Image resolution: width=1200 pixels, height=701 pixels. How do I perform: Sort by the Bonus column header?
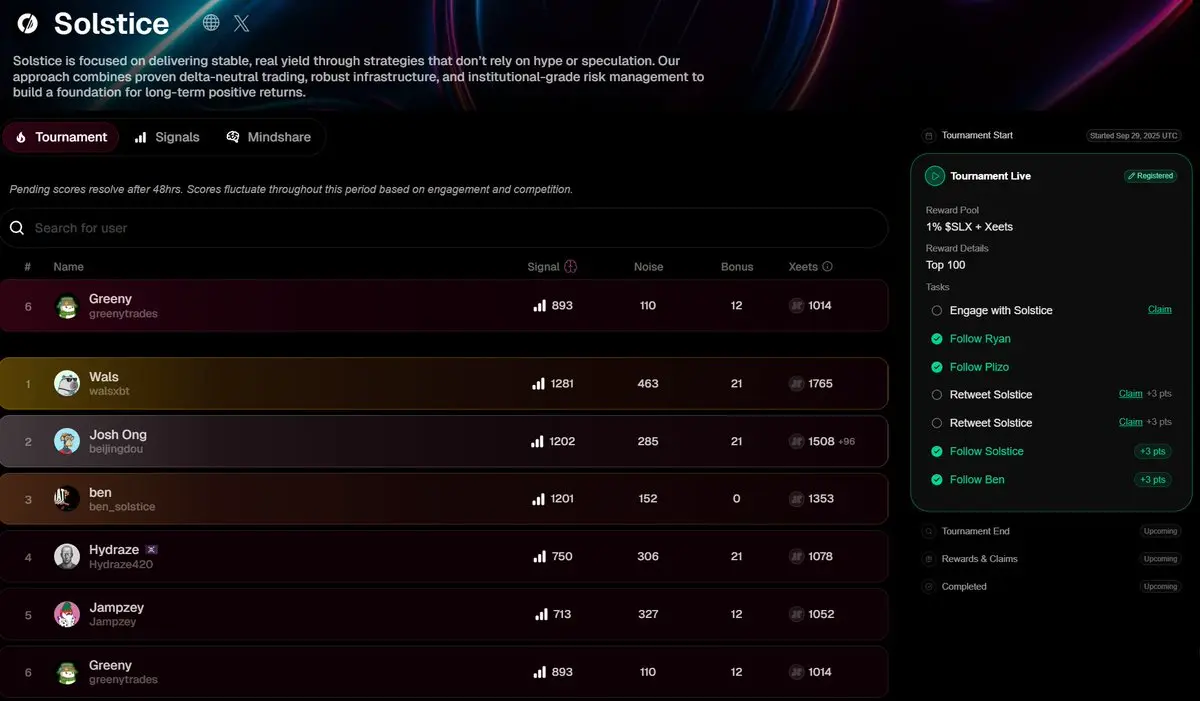tap(737, 267)
